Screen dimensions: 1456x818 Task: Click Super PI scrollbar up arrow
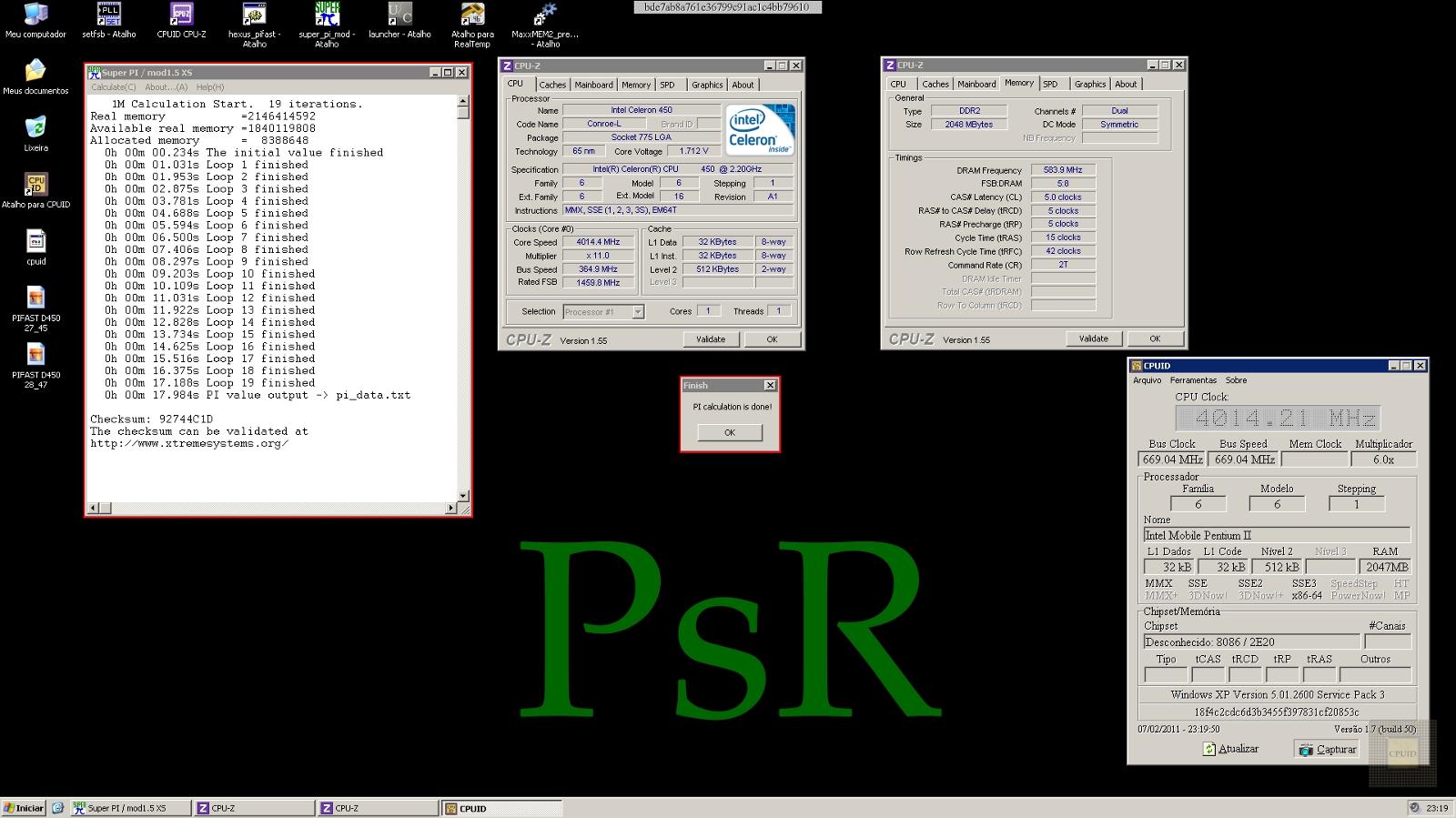pos(463,102)
